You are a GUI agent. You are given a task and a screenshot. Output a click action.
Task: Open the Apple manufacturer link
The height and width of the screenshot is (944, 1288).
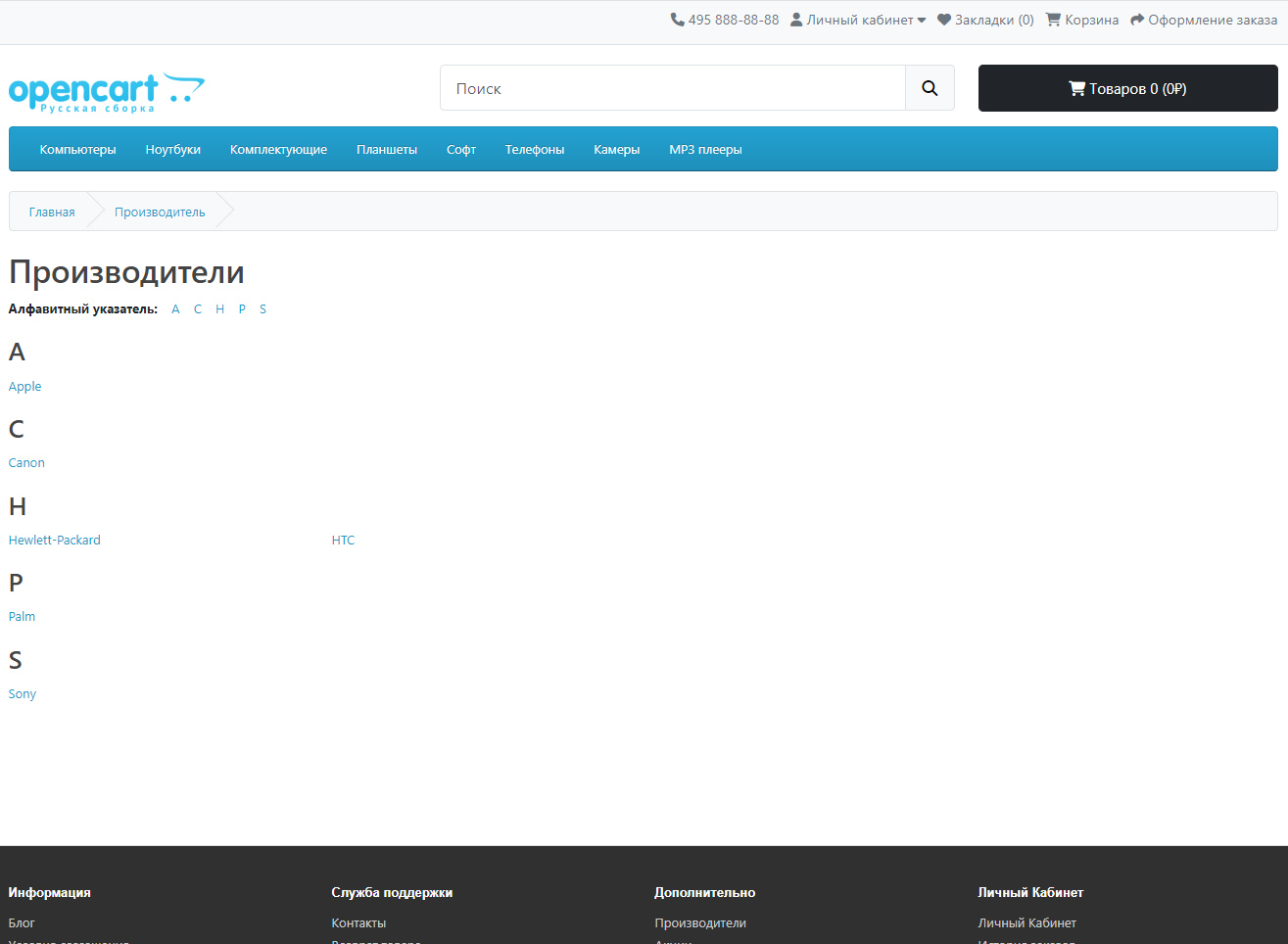25,387
